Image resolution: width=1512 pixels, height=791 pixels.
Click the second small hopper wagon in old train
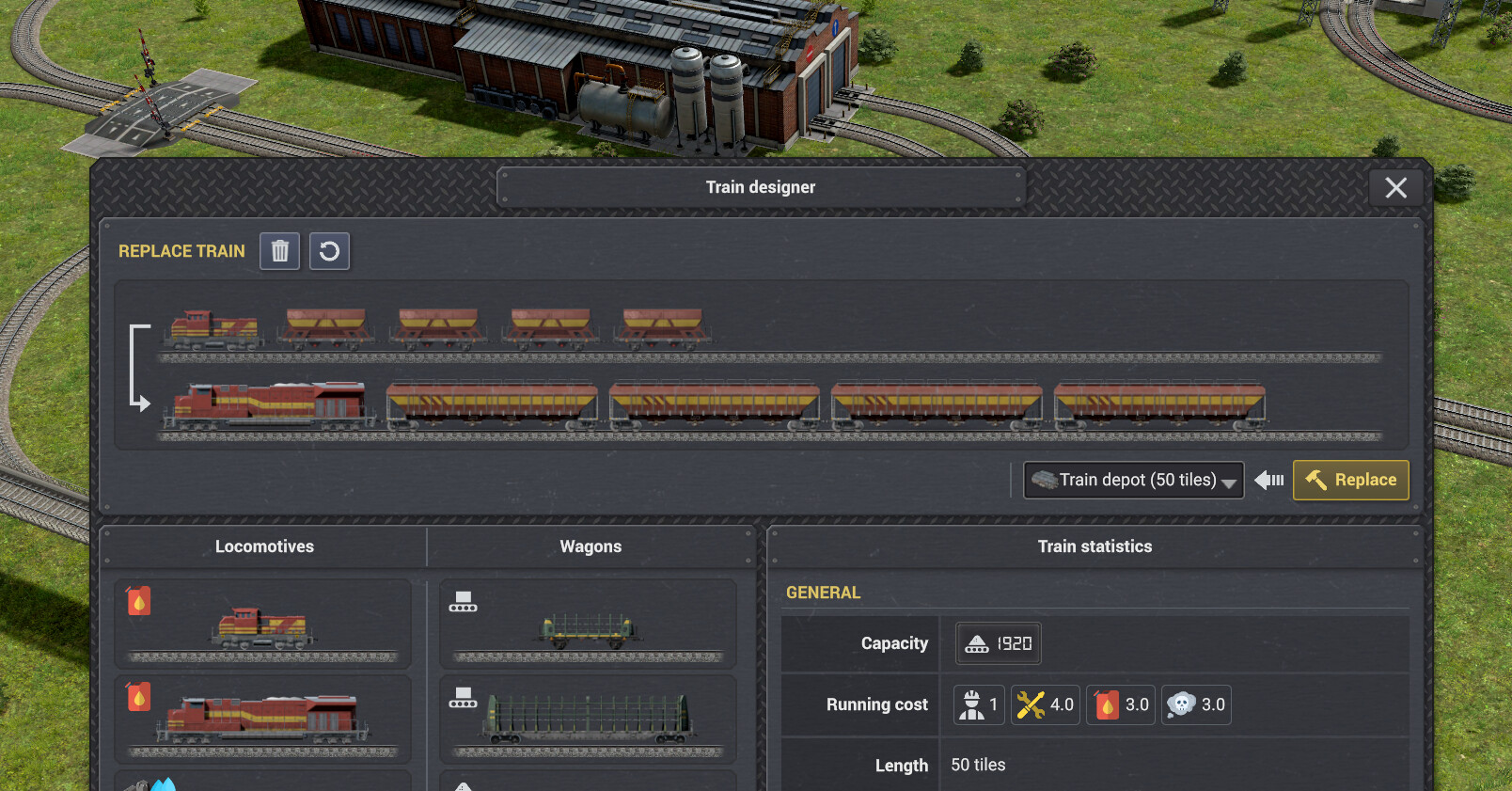pos(438,329)
